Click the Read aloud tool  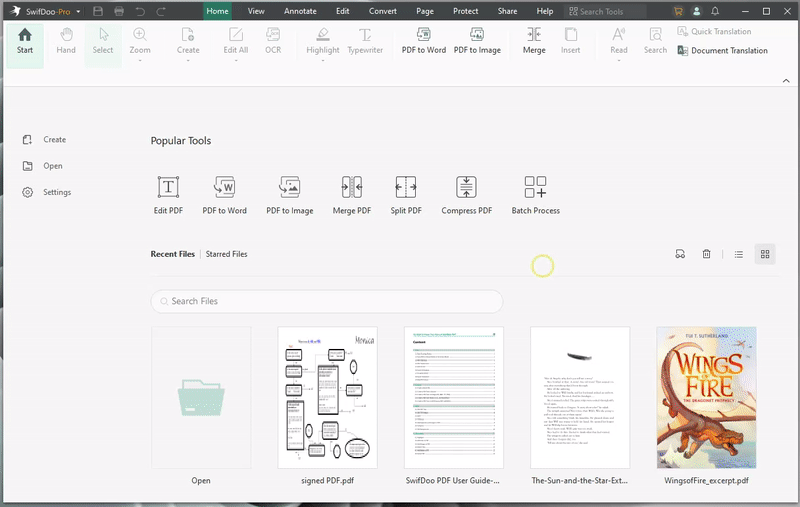[618, 41]
